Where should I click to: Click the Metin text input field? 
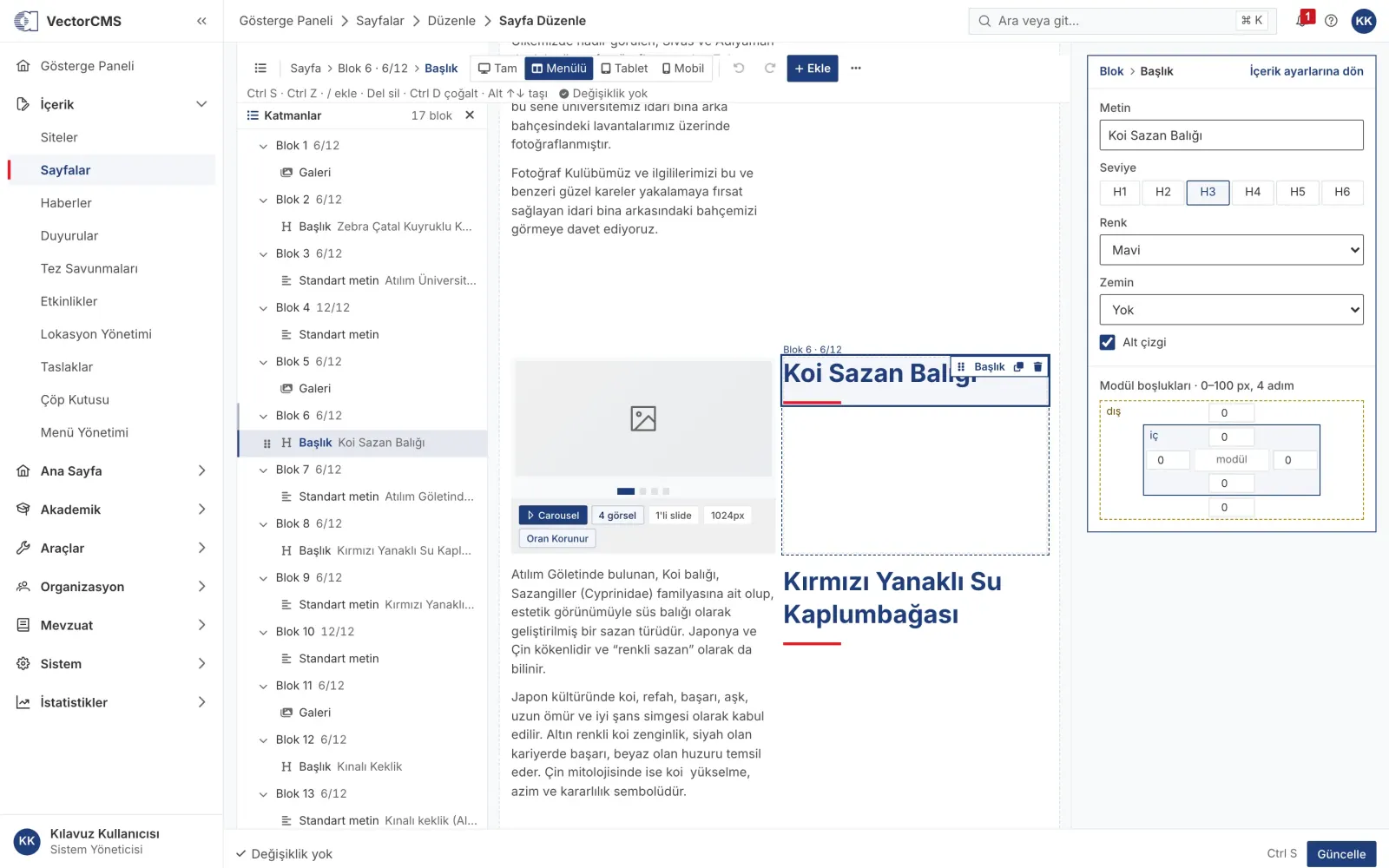tap(1231, 135)
